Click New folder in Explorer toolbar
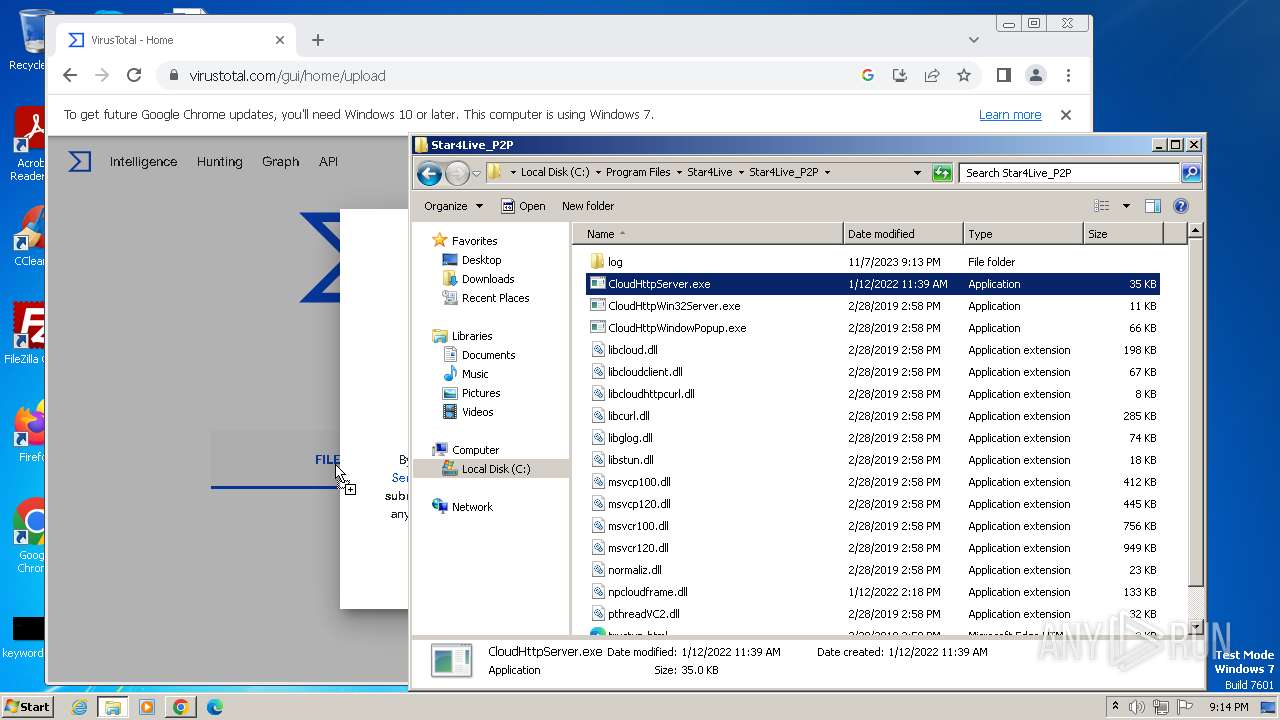Image resolution: width=1280 pixels, height=720 pixels. coord(588,206)
